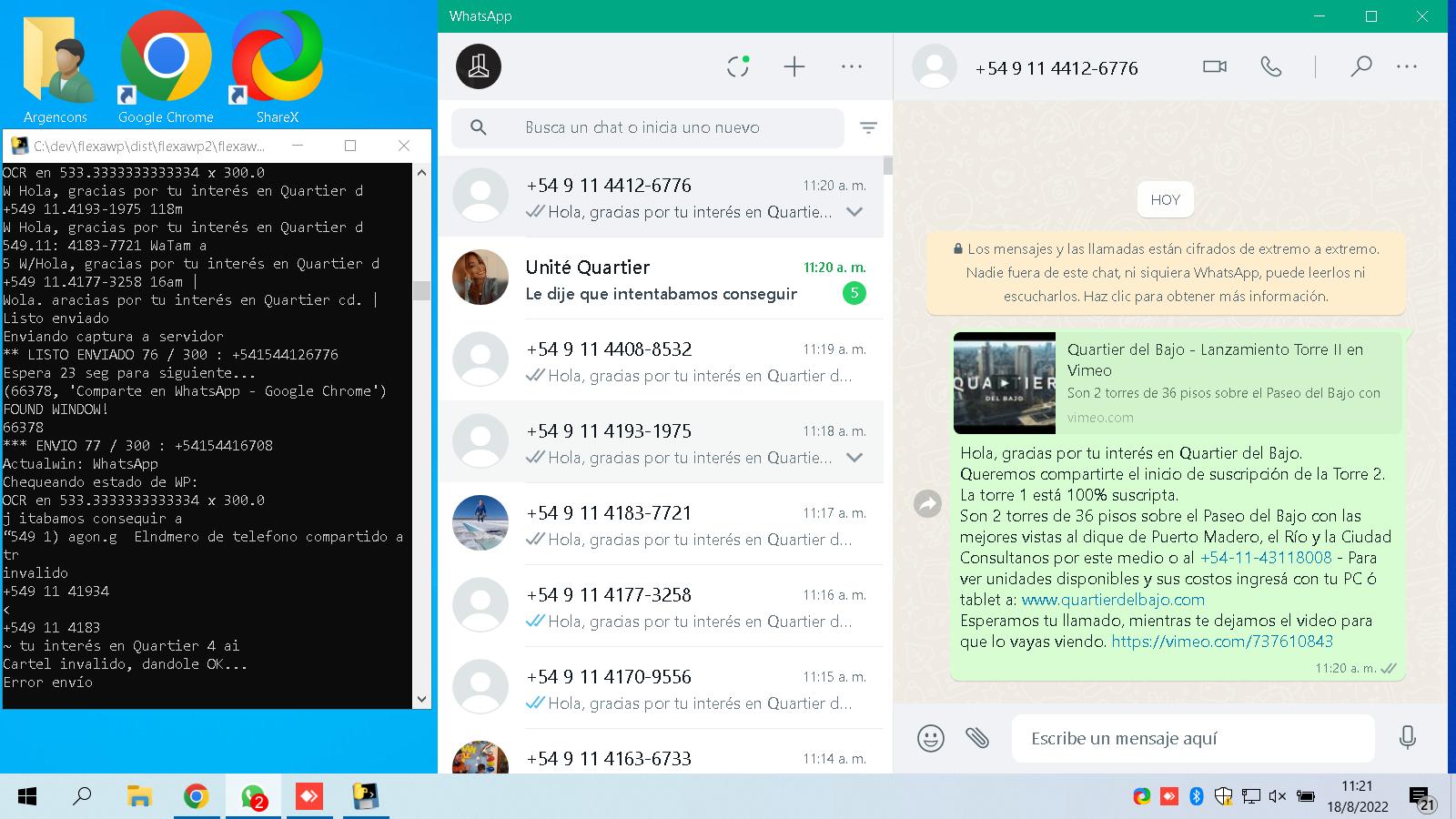Click the encryption notice 'Los mensajes y las llamadas'
The width and height of the screenshot is (1456, 819).
1166,273
